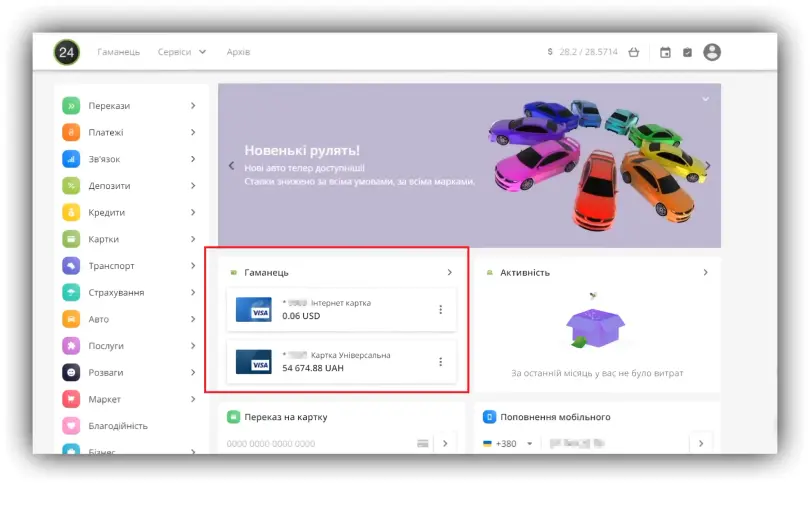Open options menu for Картка Універсальна

click(441, 362)
